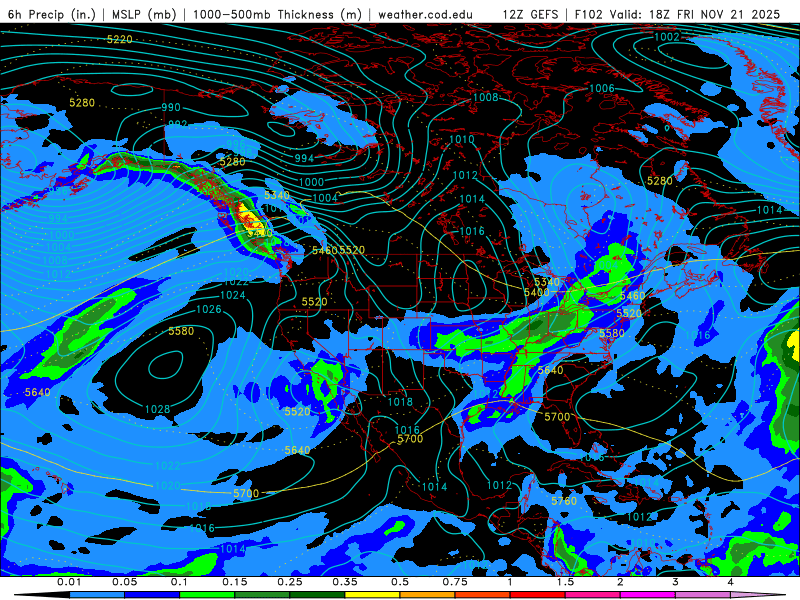The height and width of the screenshot is (600, 800).
Task: Click the '992' isobar label
Action: (178, 124)
